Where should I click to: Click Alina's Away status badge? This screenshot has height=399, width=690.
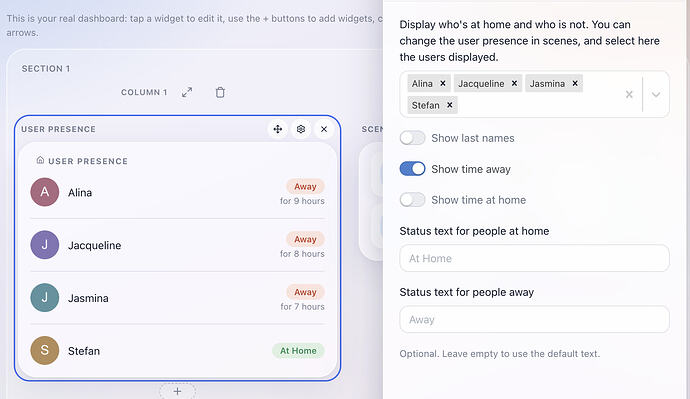305,187
